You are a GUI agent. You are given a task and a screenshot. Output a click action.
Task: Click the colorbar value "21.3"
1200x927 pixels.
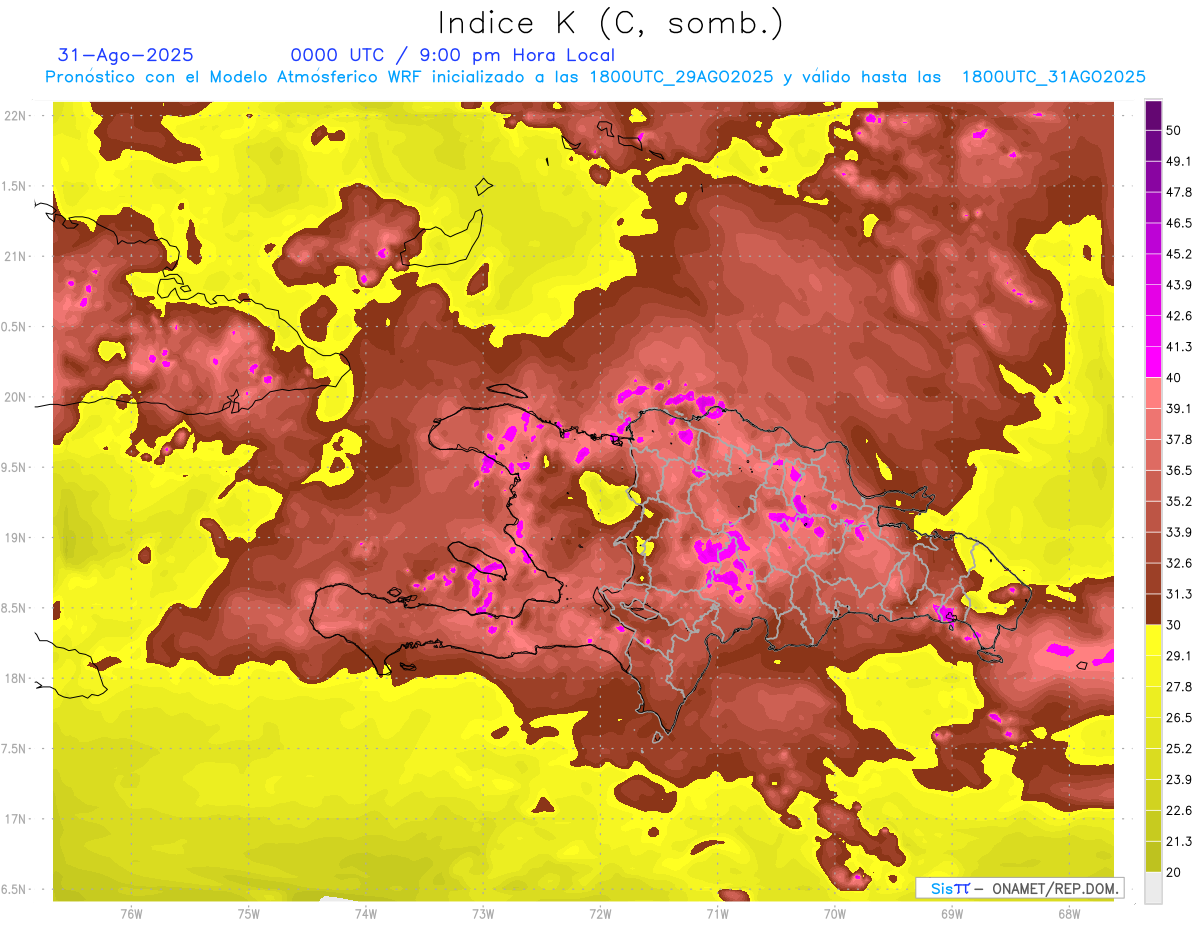coord(1180,842)
